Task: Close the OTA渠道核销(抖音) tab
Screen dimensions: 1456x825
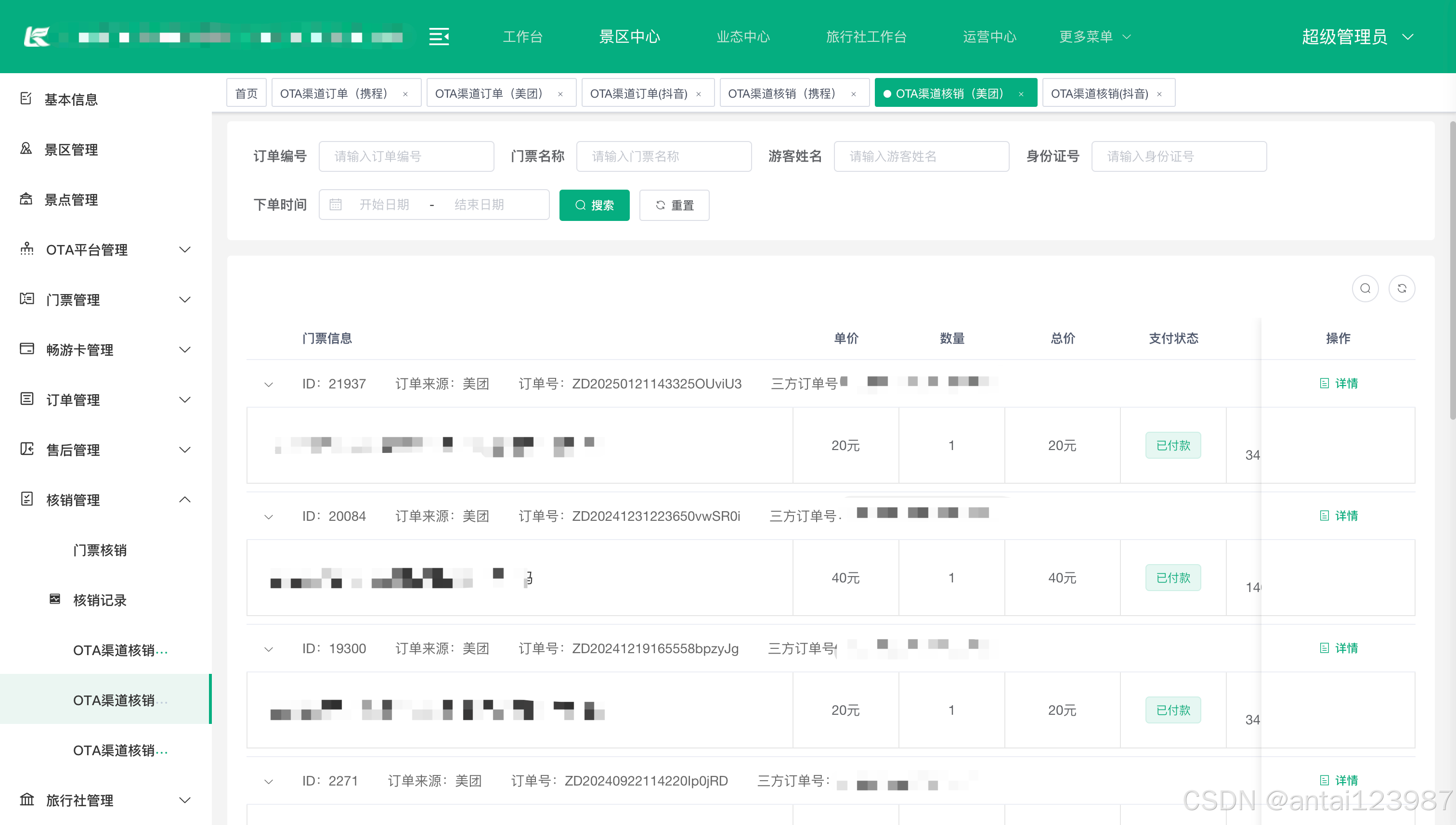Action: (x=1159, y=94)
